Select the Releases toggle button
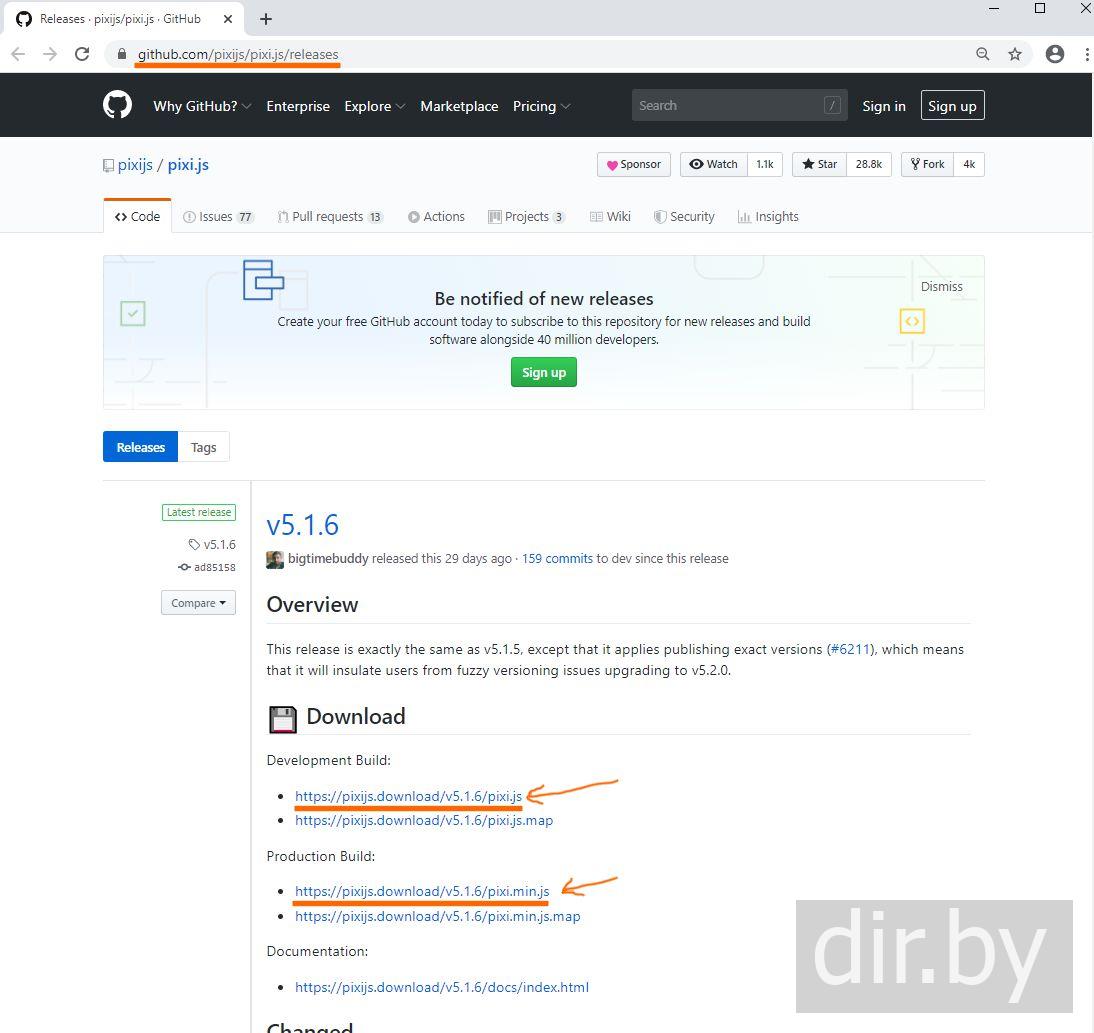Image resolution: width=1094 pixels, height=1033 pixels. [x=140, y=446]
